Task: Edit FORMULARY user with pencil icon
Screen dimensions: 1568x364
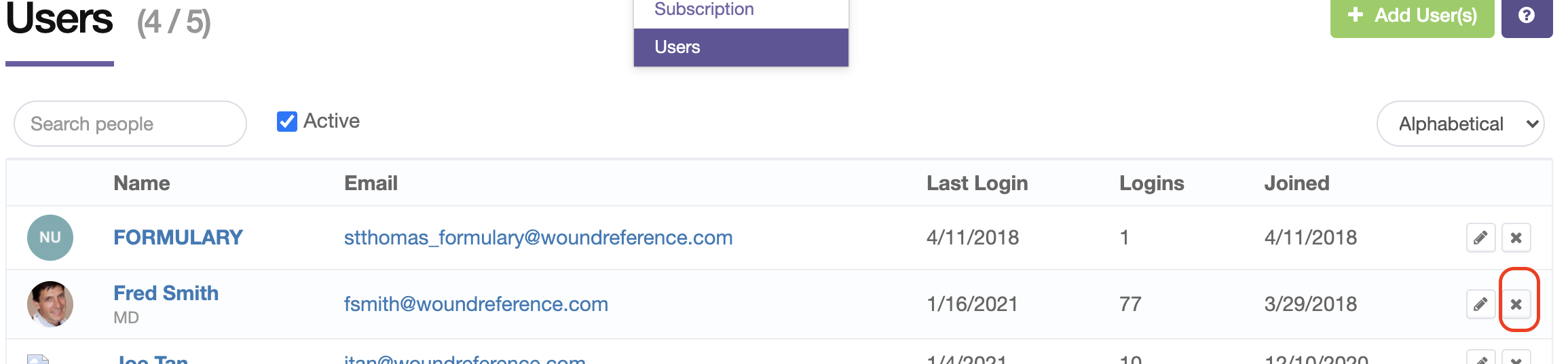Action: (1480, 238)
